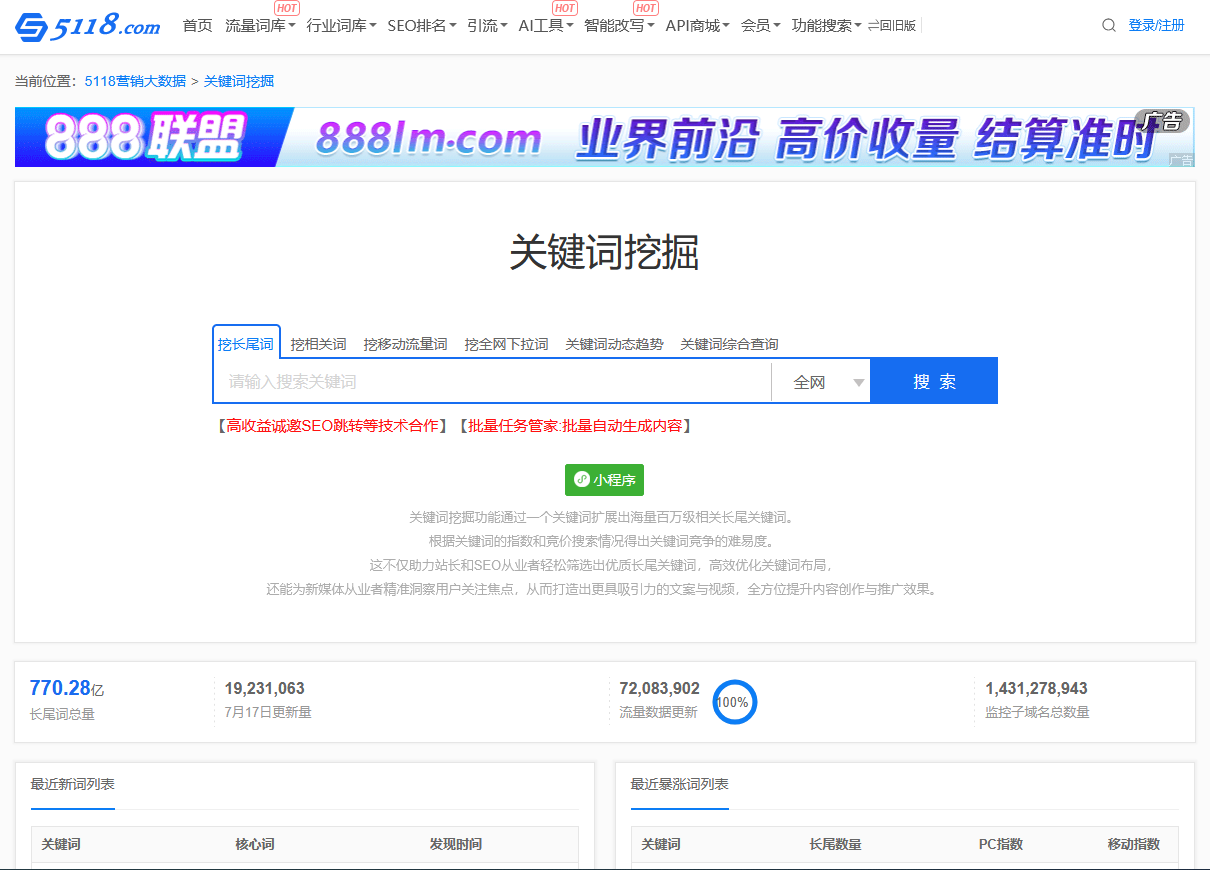Viewport: 1210px width, 870px height.
Task: Go to 首页 home page
Action: (x=197, y=26)
